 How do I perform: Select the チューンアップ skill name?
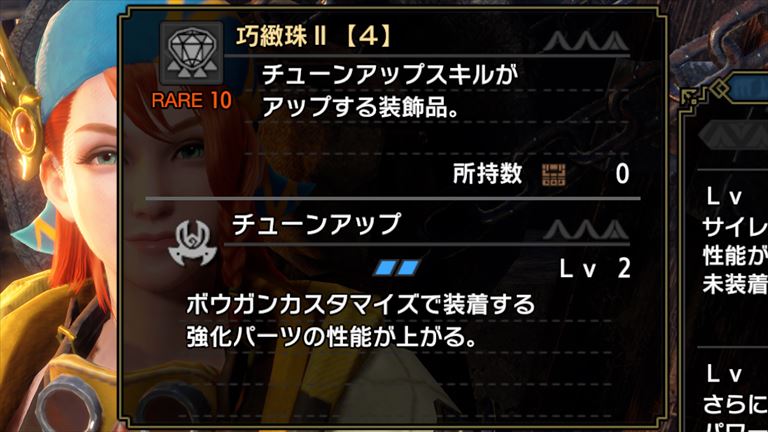tap(316, 224)
